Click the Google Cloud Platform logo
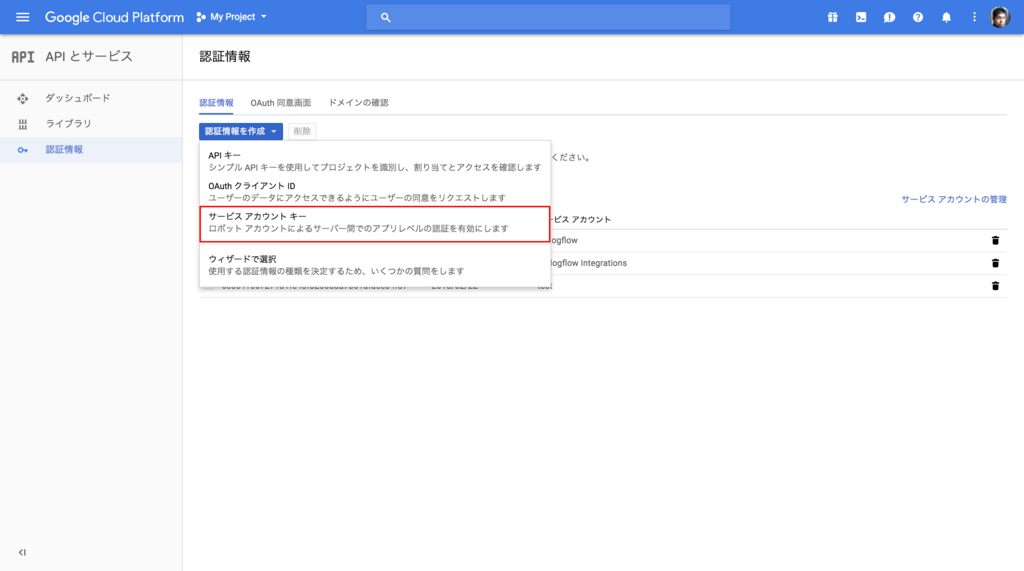Viewport: 1024px width, 571px height. (x=114, y=17)
